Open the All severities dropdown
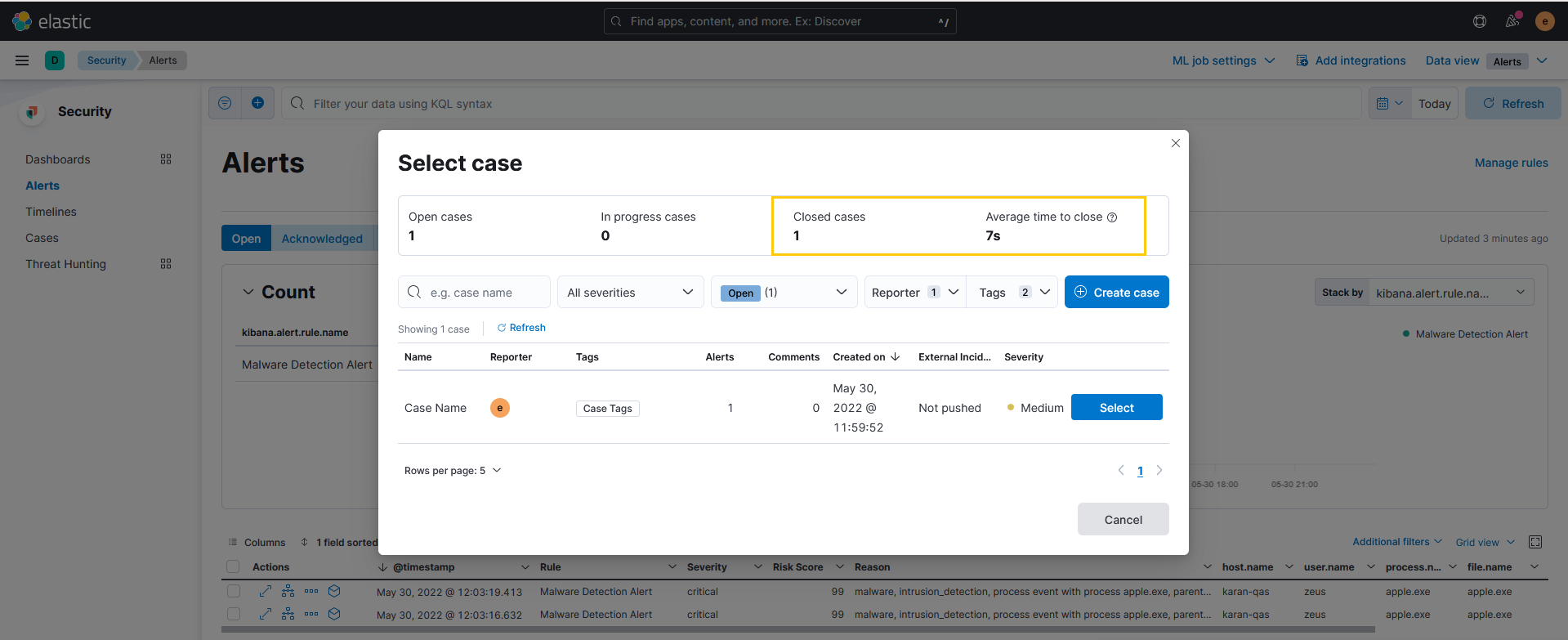The height and width of the screenshot is (640, 1568). click(x=630, y=293)
